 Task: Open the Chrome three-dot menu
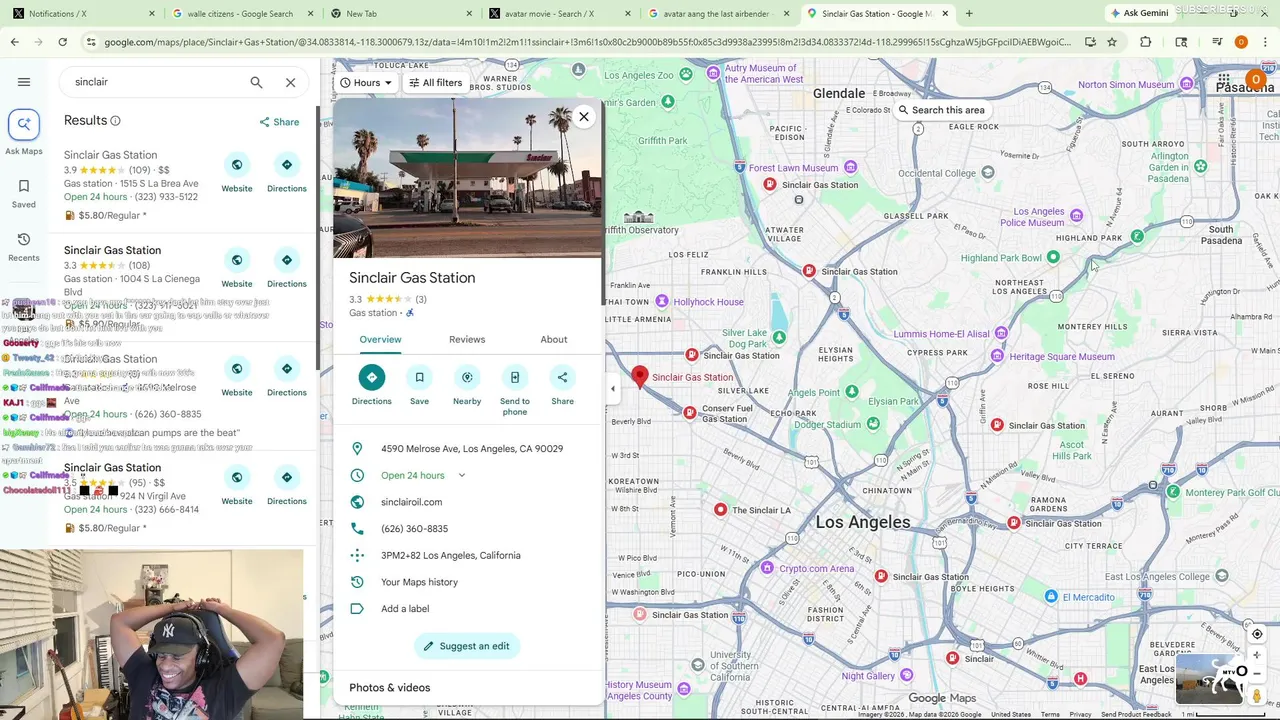(1265, 42)
